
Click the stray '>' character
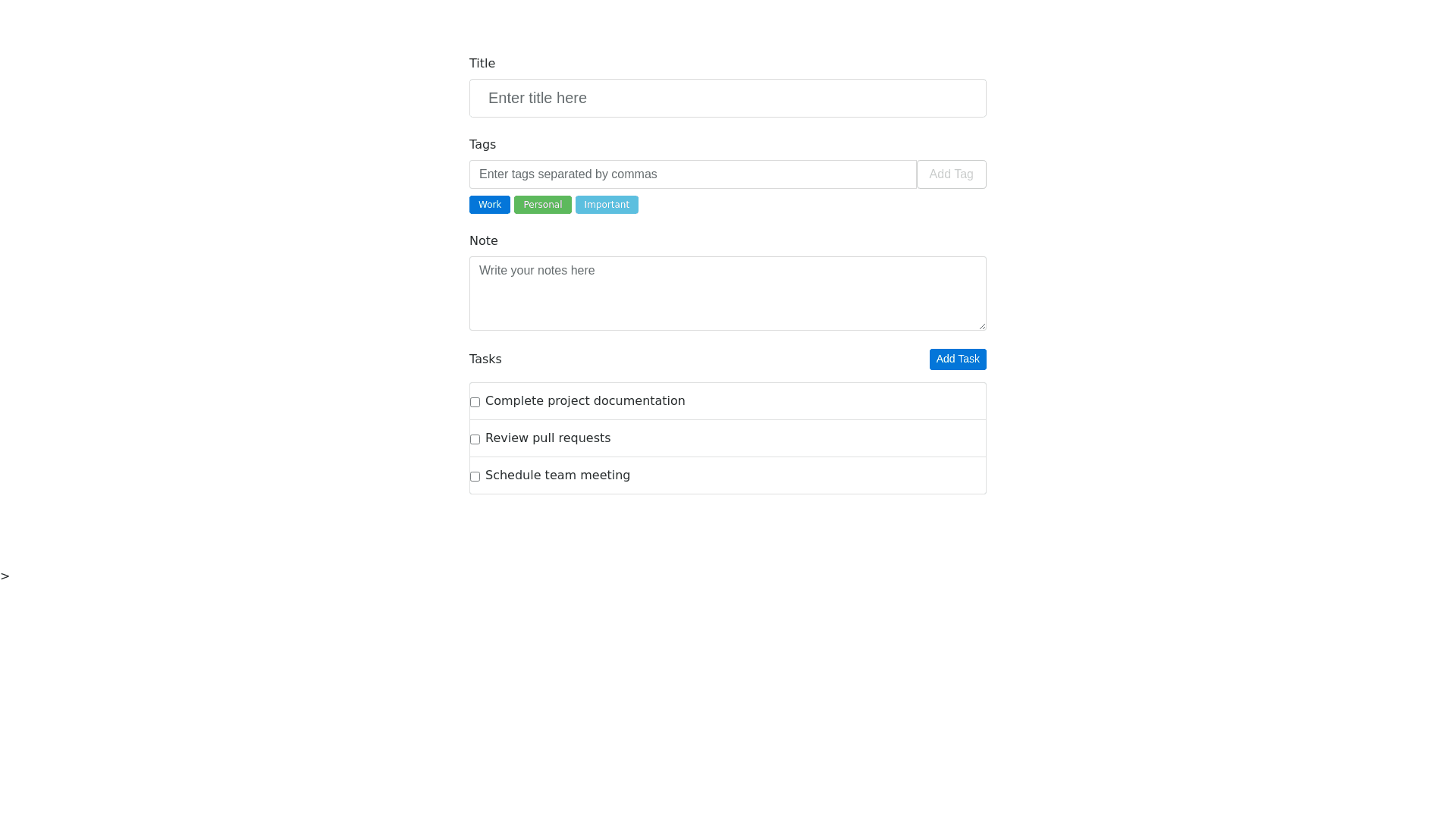click(x=5, y=576)
